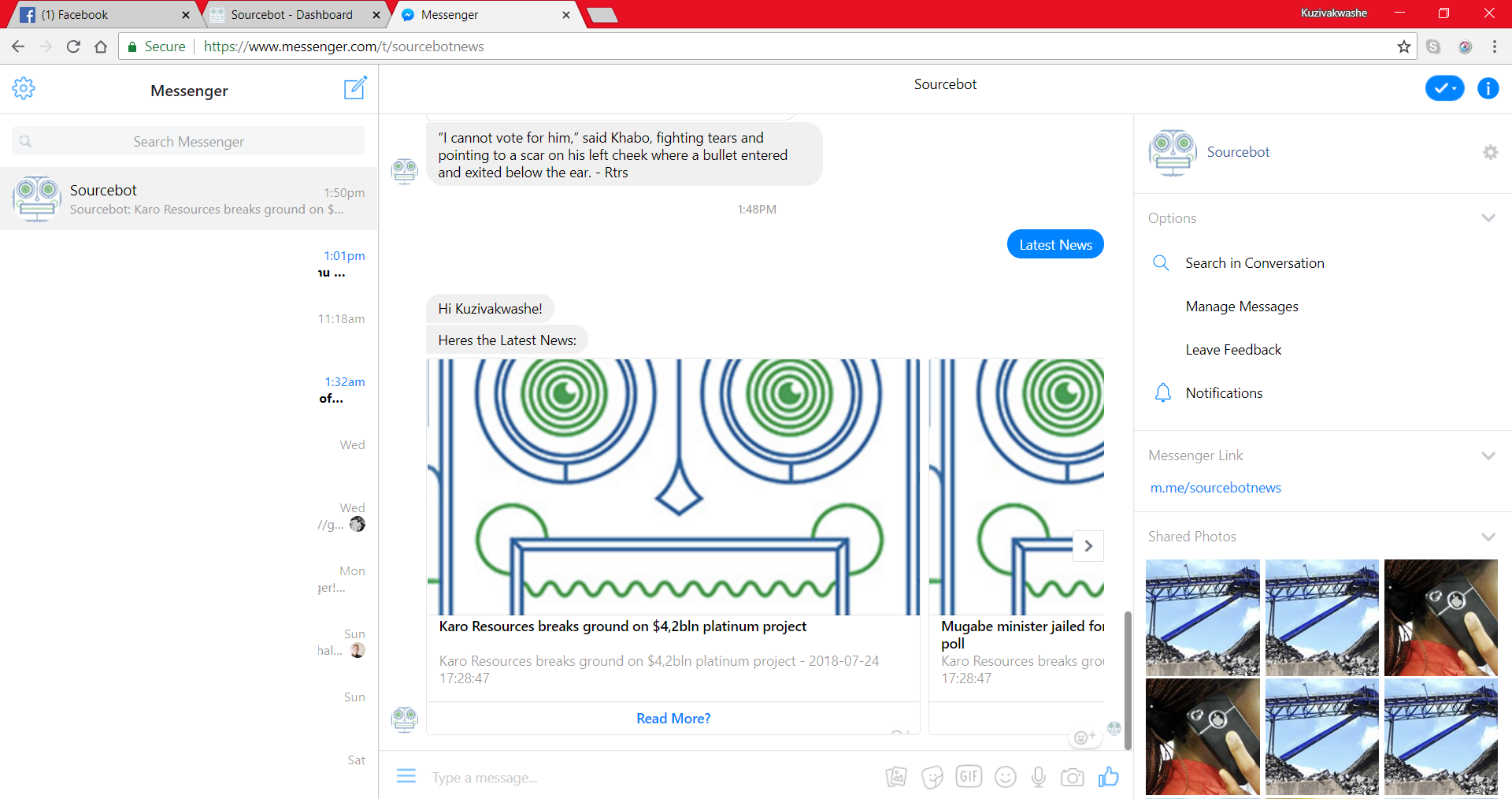Open the emoji picker
The image size is (1512, 799).
[1005, 777]
